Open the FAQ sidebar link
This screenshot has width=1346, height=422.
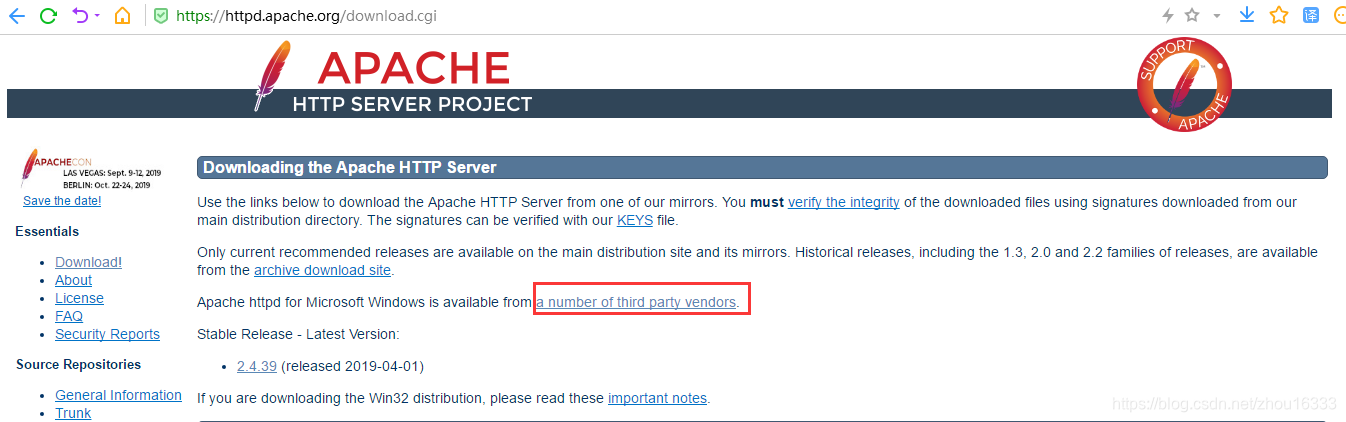pyautogui.click(x=69, y=316)
